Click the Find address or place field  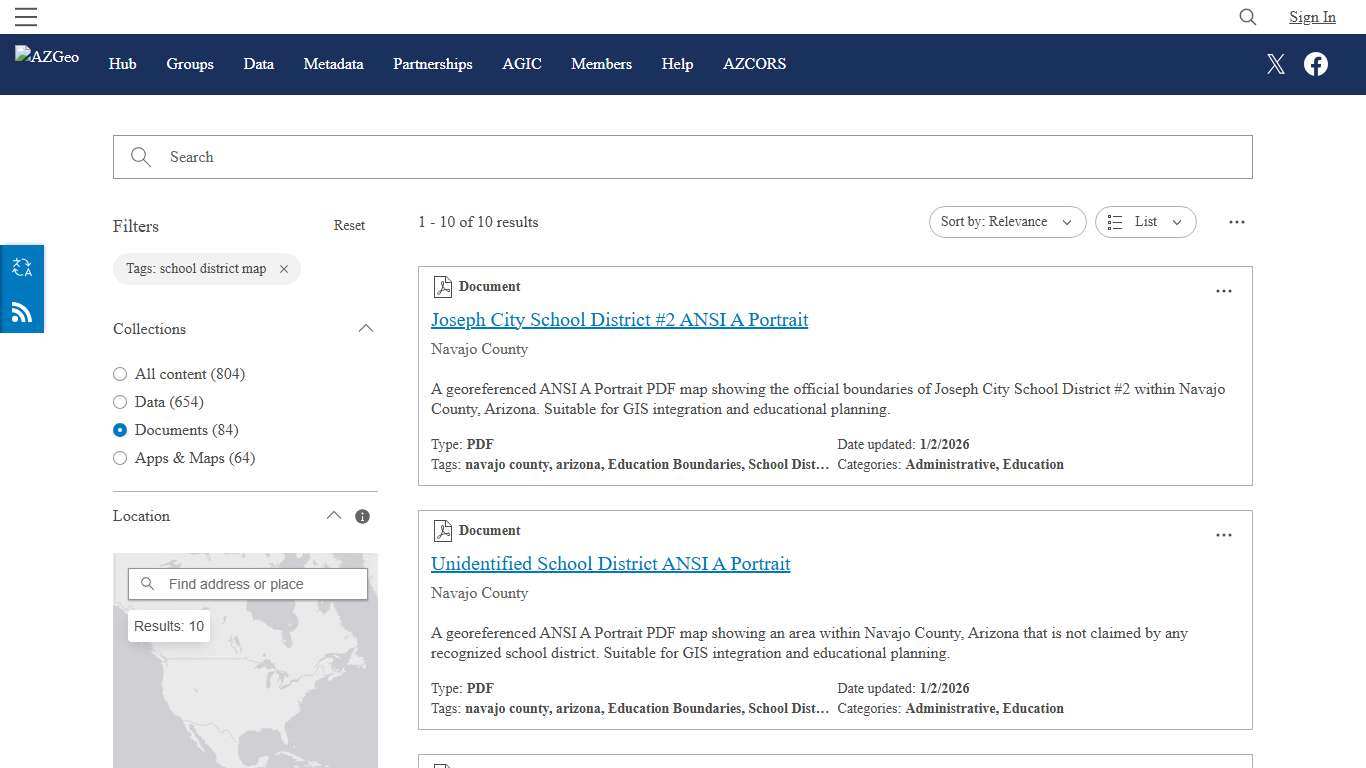click(x=260, y=584)
